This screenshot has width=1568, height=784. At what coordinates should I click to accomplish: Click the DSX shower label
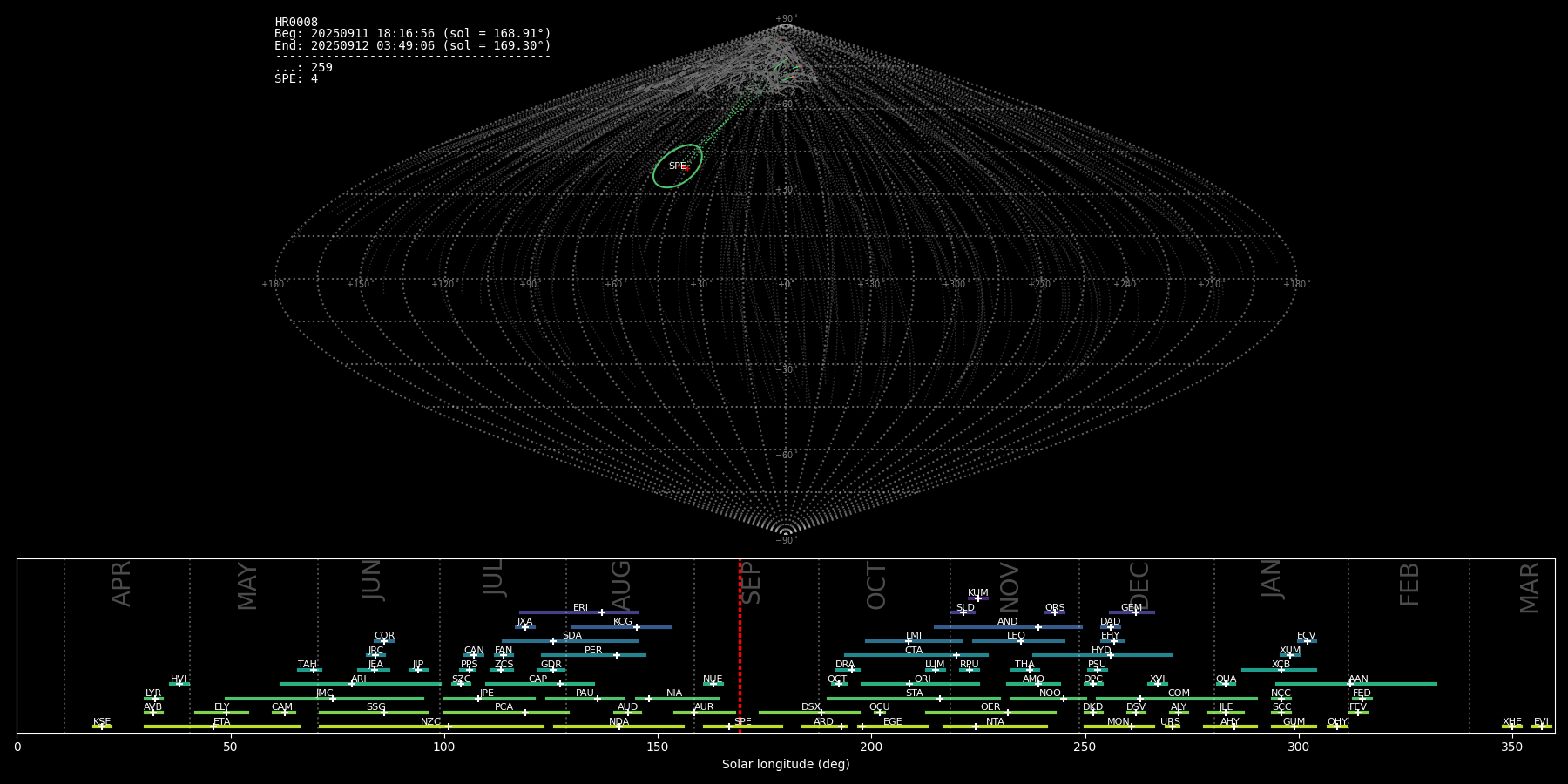pos(811,707)
